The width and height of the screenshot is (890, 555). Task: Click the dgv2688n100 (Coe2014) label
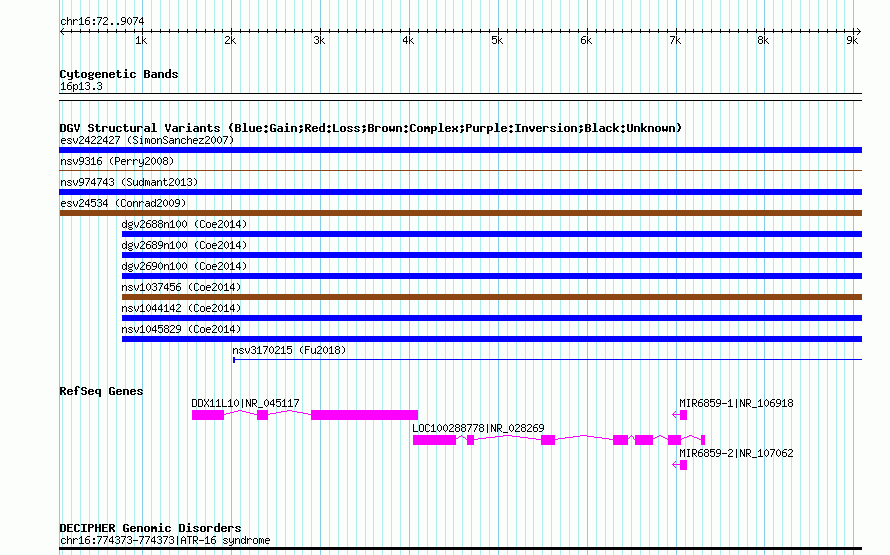(x=184, y=224)
